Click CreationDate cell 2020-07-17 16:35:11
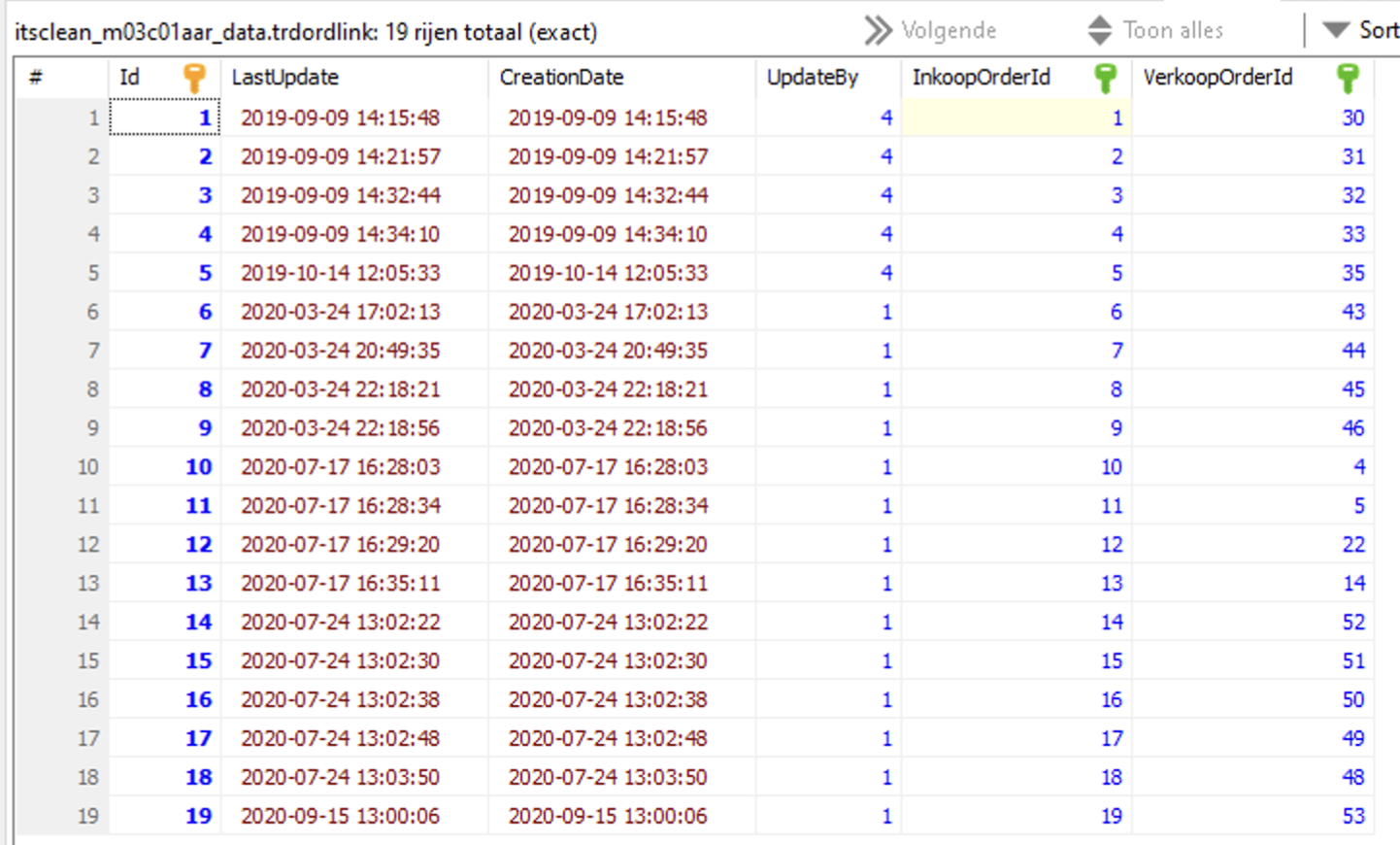Image resolution: width=1400 pixels, height=845 pixels. [x=608, y=584]
